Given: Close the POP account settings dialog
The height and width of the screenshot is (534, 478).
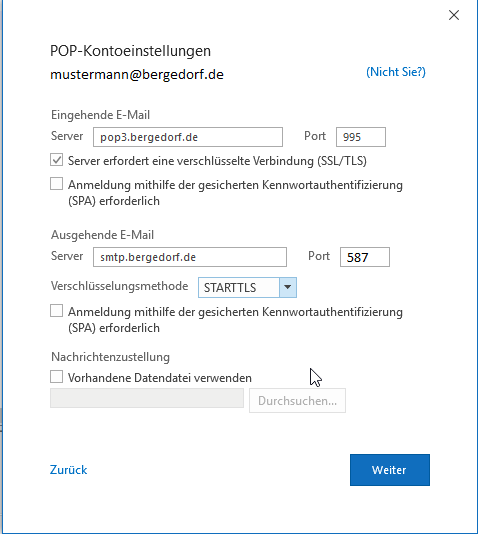Looking at the screenshot, I should (x=454, y=15).
